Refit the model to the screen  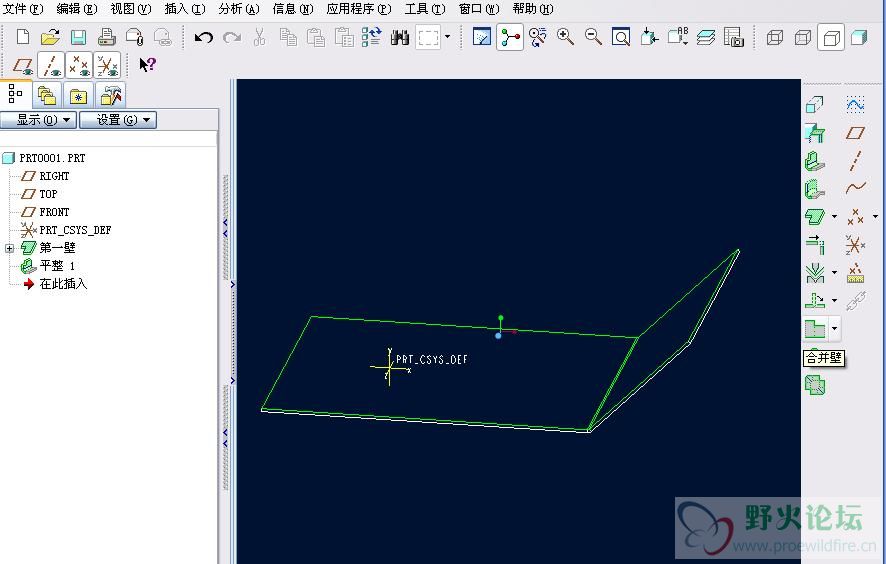pos(621,37)
